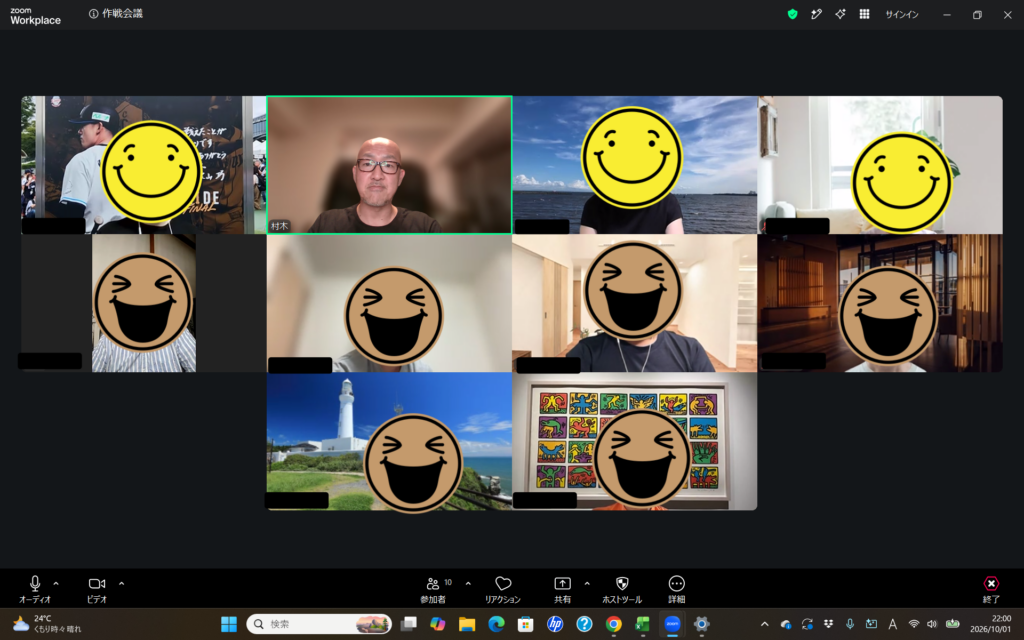Click the 終了 end meeting button
The image size is (1024, 640).
991,589
